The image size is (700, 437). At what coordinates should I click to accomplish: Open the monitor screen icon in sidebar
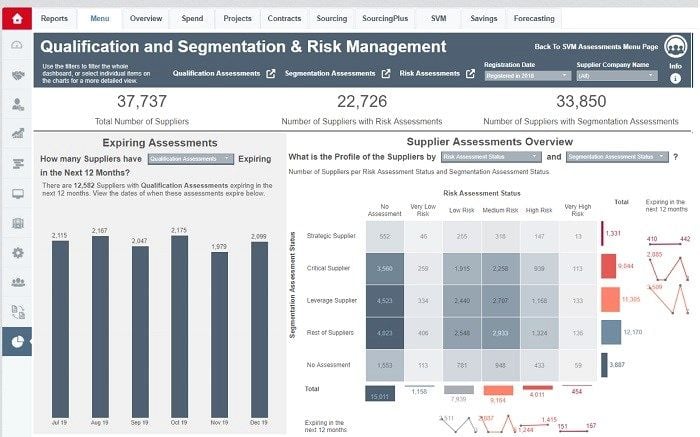click(x=17, y=194)
